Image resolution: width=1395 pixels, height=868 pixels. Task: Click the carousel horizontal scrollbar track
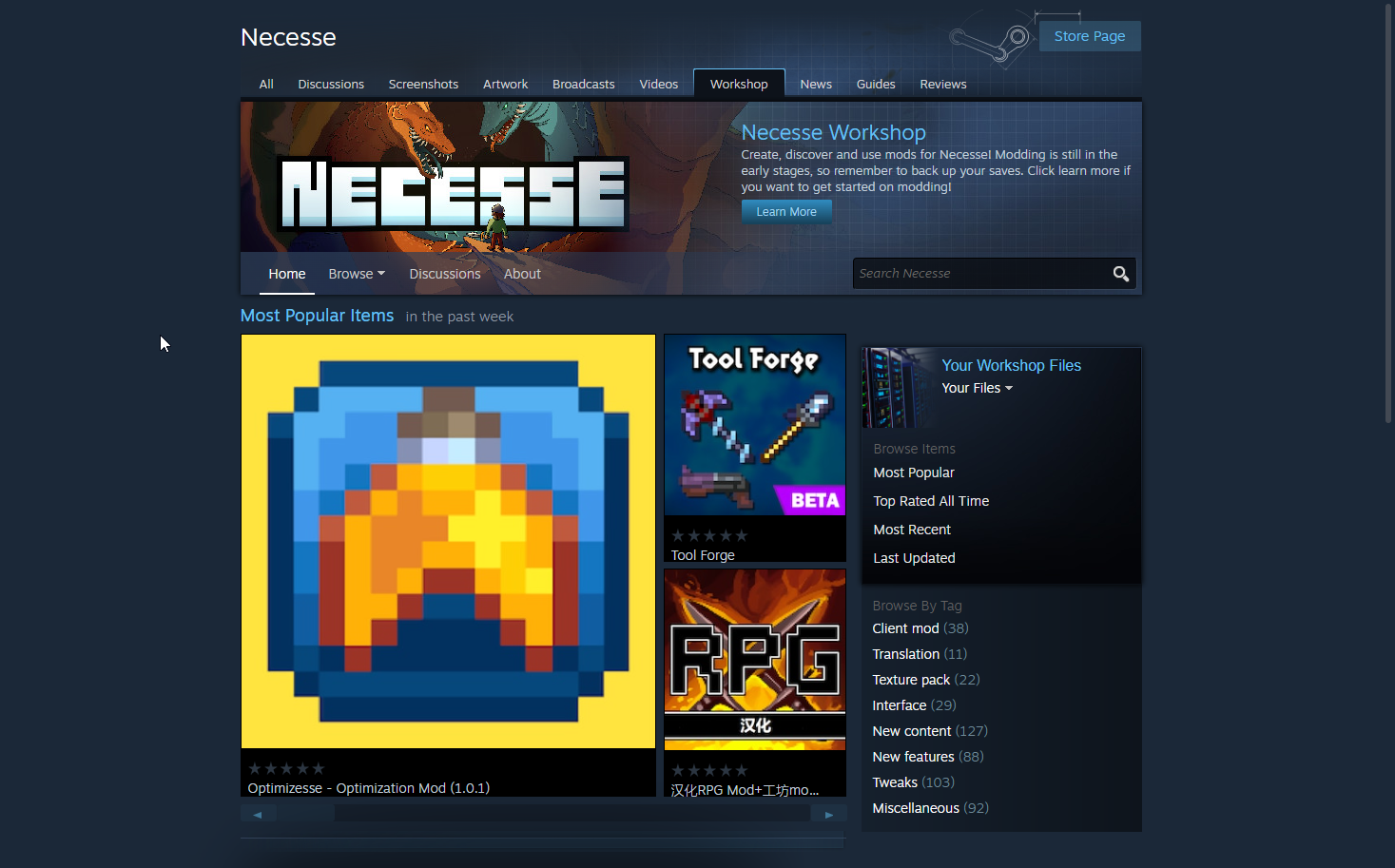tap(571, 814)
